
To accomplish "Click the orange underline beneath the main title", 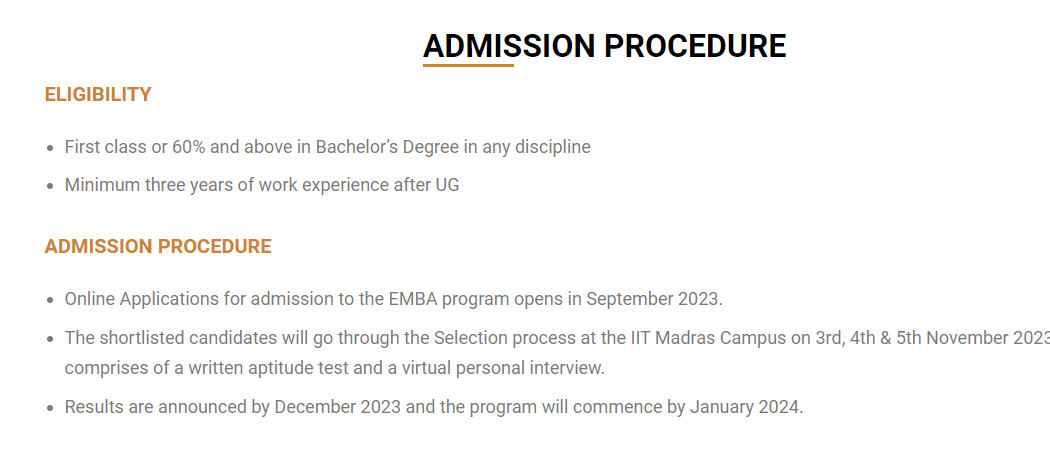I will (x=468, y=66).
